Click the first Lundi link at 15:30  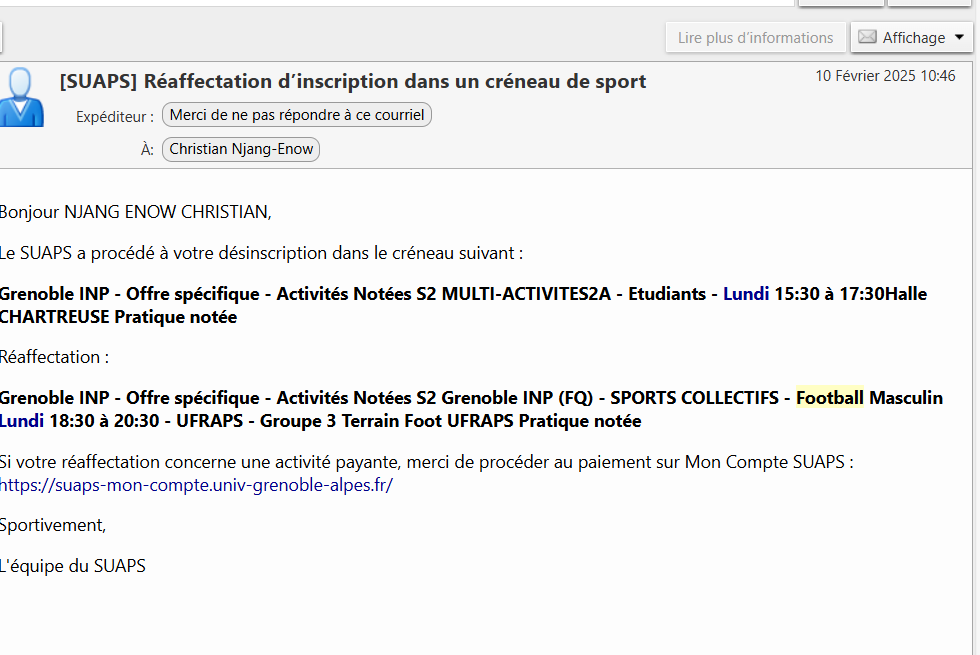click(x=746, y=294)
